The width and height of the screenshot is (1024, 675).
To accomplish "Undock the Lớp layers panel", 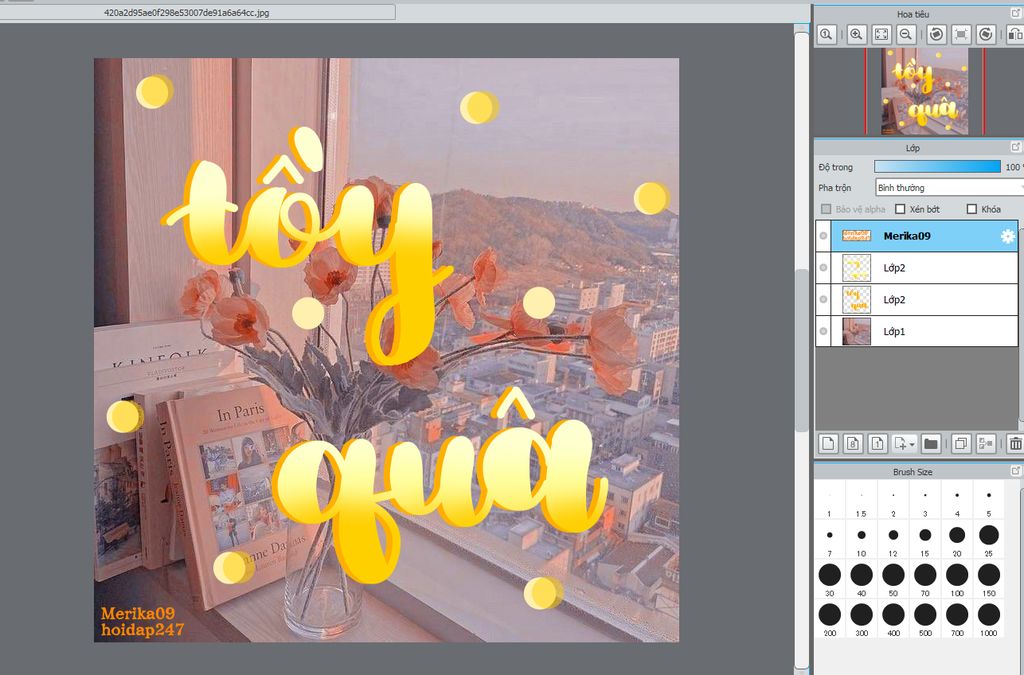I will click(1016, 147).
